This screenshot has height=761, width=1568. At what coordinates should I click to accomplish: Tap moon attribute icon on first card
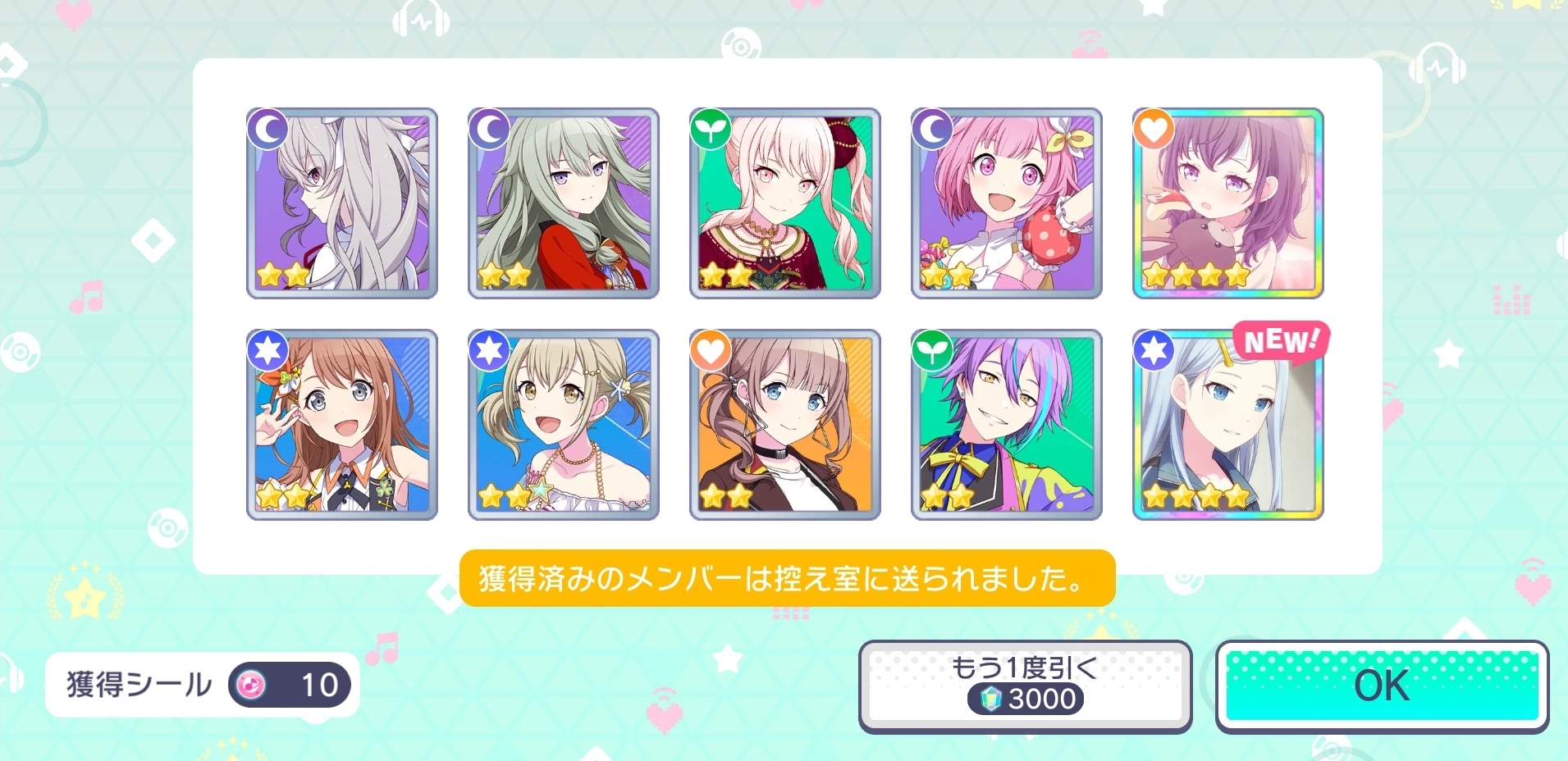pos(267,129)
